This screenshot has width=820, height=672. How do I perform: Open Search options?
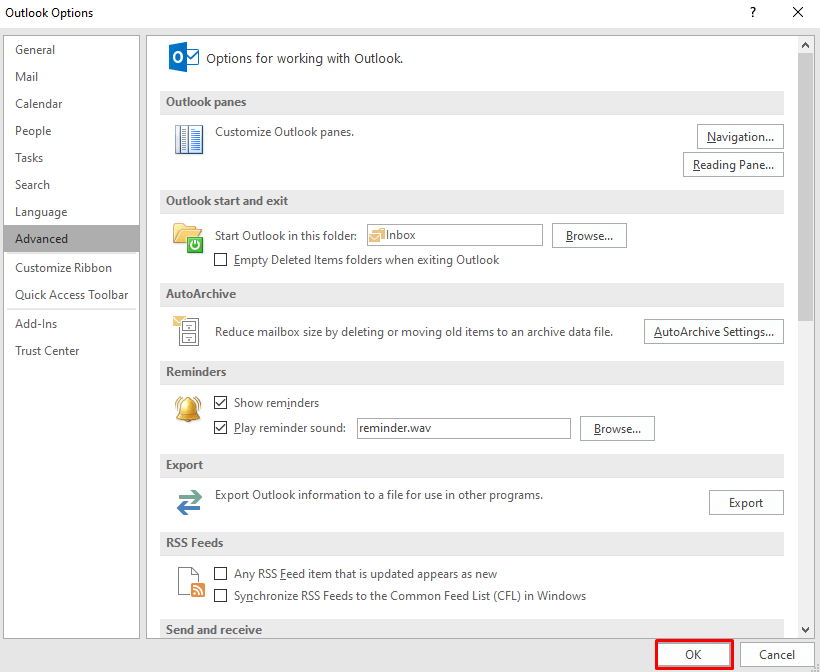pos(72,185)
